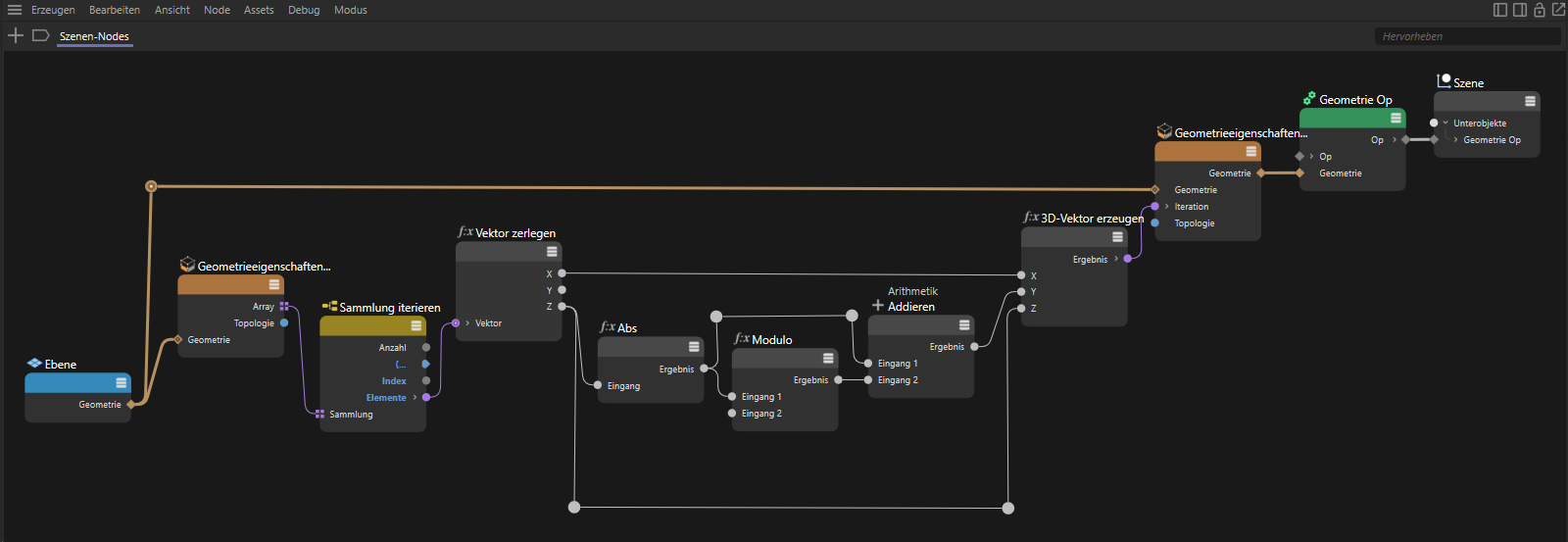Expand the Op output arrow on Geometrie Op
Viewport: 1568px width, 542px height.
coord(1395,140)
